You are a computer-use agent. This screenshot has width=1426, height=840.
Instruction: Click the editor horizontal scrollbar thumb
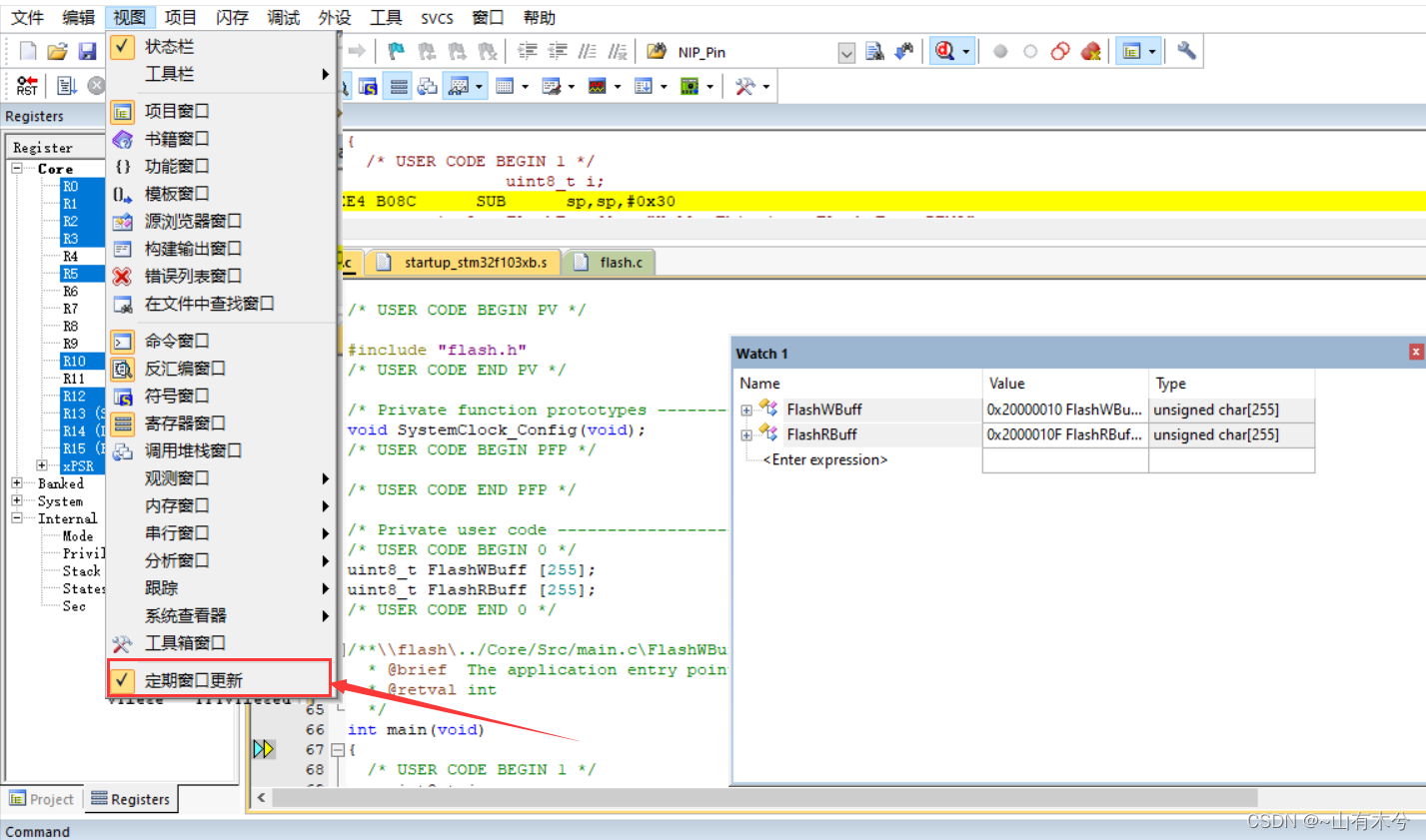764,797
